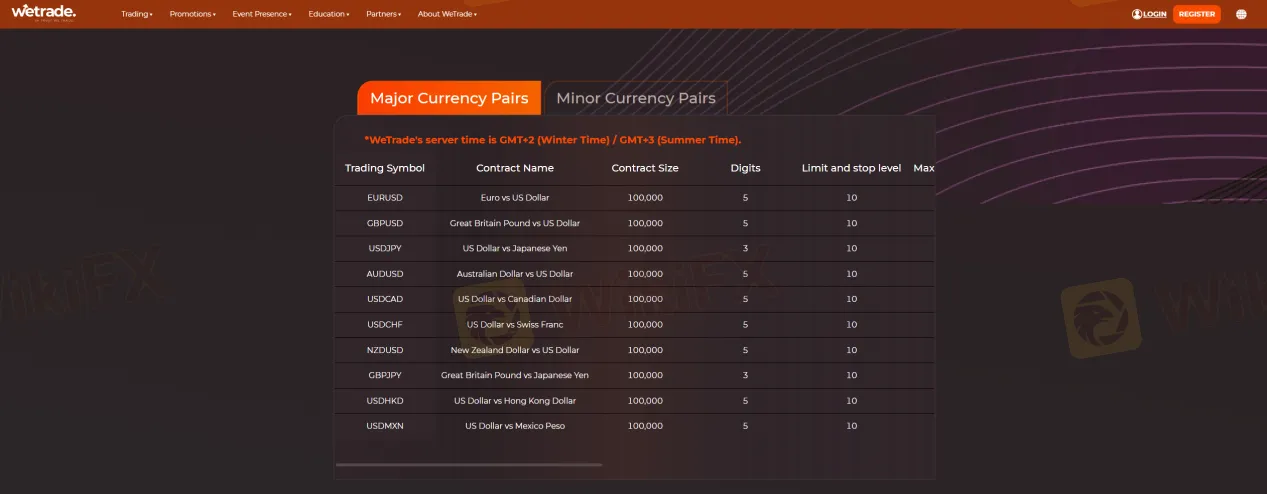Select the GBPUSD symbol cell
Image resolution: width=1267 pixels, height=494 pixels.
[x=385, y=223]
